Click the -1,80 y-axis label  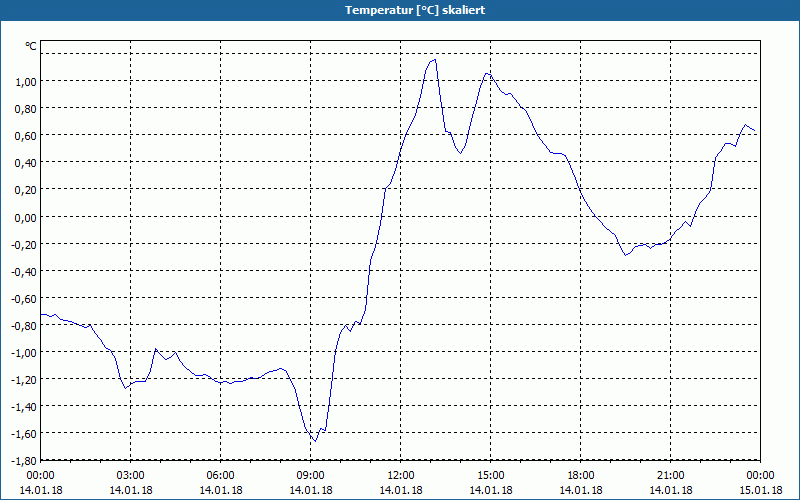pos(24,461)
